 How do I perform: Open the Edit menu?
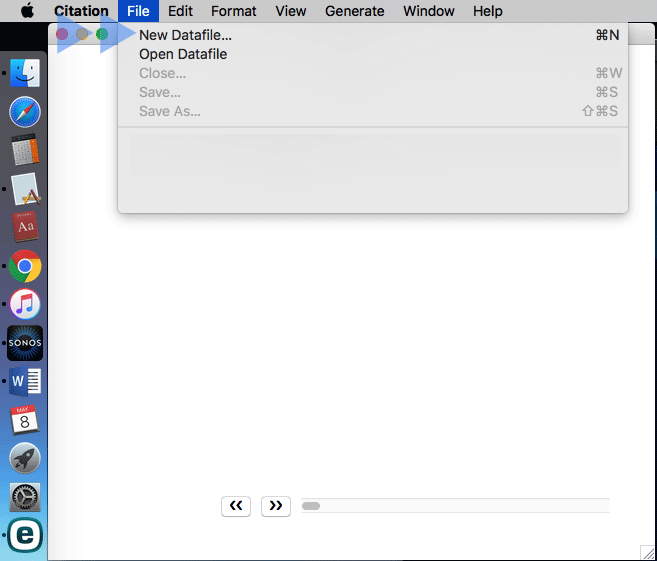coord(180,11)
